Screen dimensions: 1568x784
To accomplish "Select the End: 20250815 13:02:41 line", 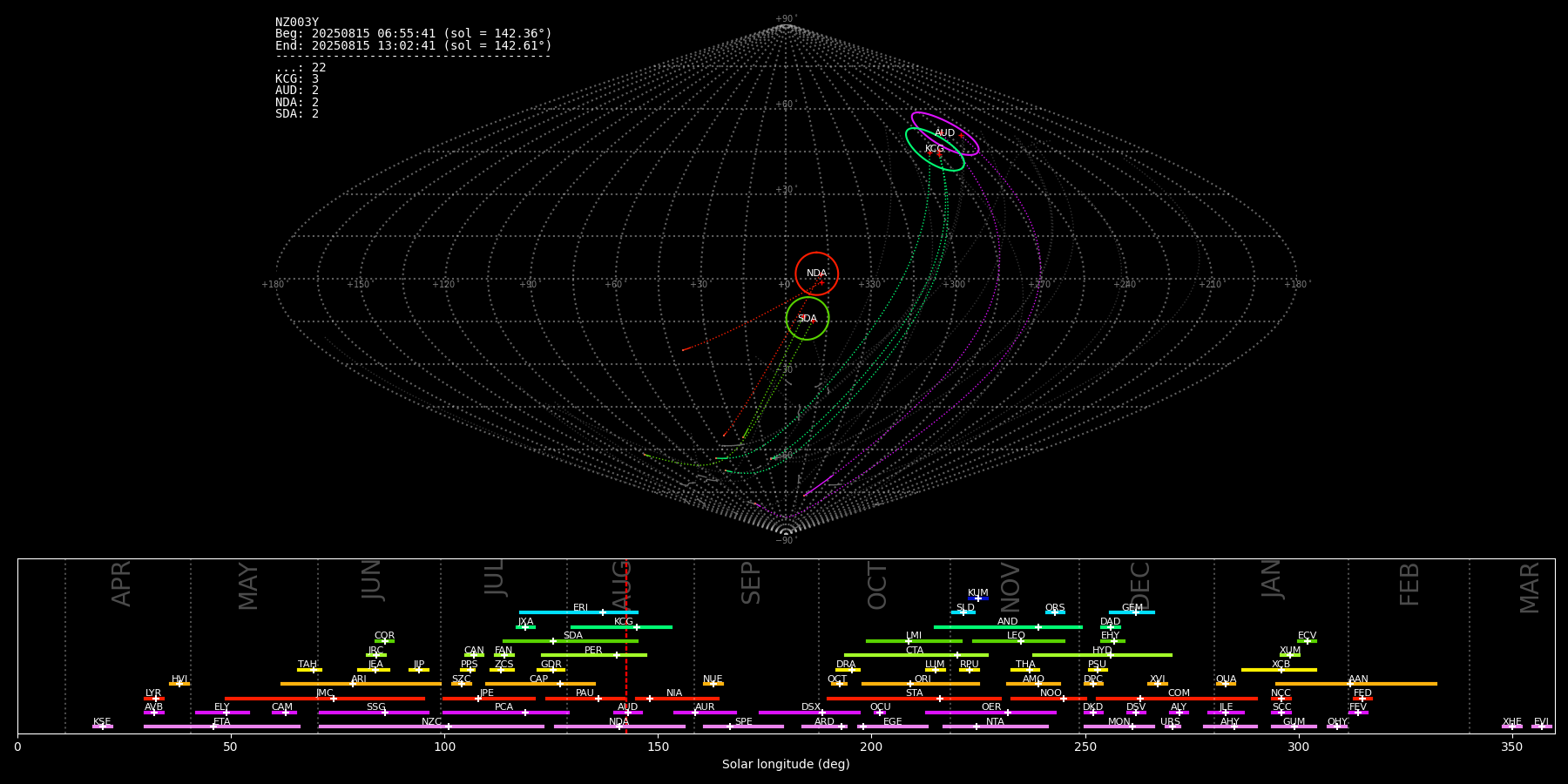I will [414, 45].
